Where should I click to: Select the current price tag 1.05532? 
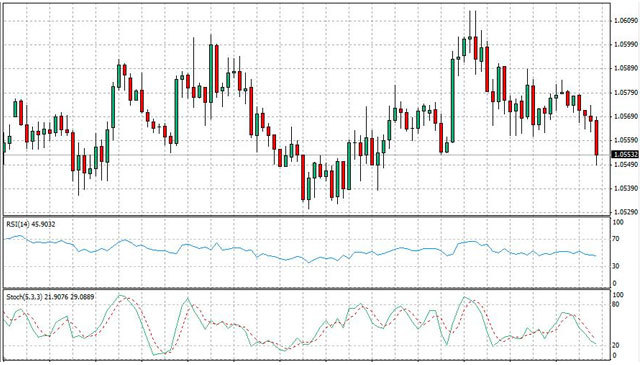pos(625,154)
